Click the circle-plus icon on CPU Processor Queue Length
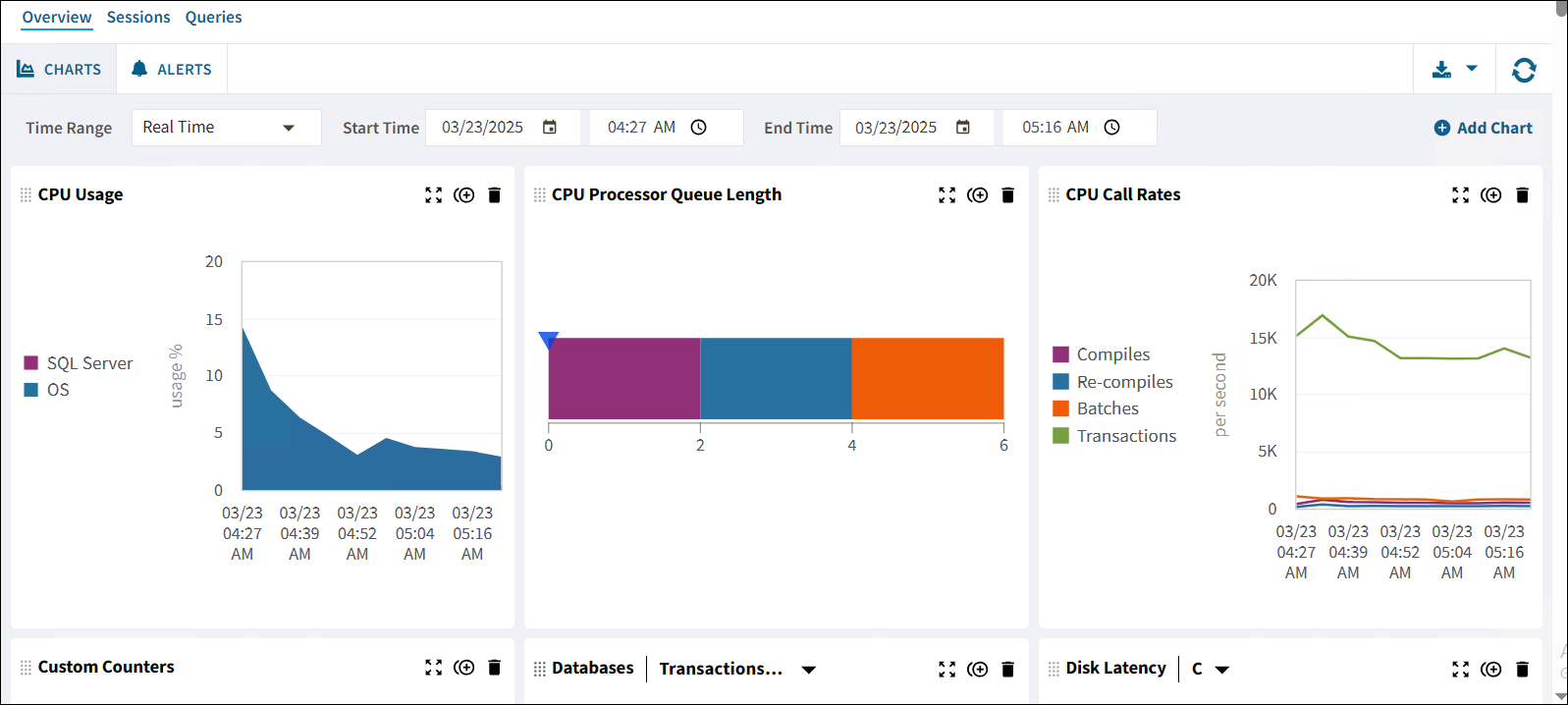Image resolution: width=1568 pixels, height=705 pixels. 978,195
